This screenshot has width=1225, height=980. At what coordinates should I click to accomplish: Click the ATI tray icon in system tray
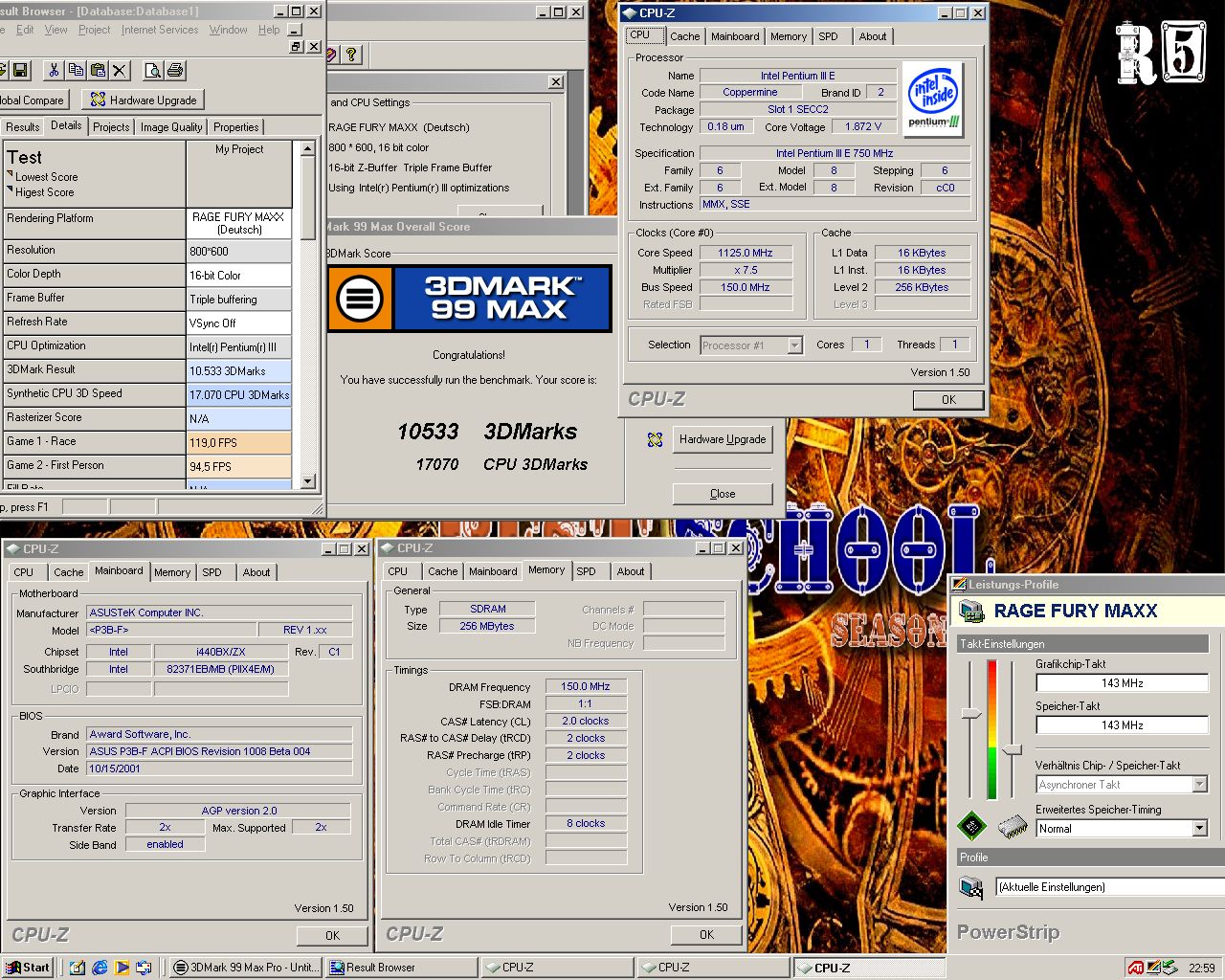(1135, 968)
